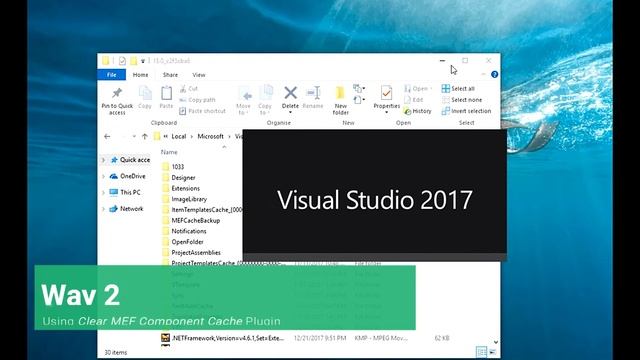Click Select all in the ribbon
The image size is (640, 360).
pyautogui.click(x=458, y=89)
